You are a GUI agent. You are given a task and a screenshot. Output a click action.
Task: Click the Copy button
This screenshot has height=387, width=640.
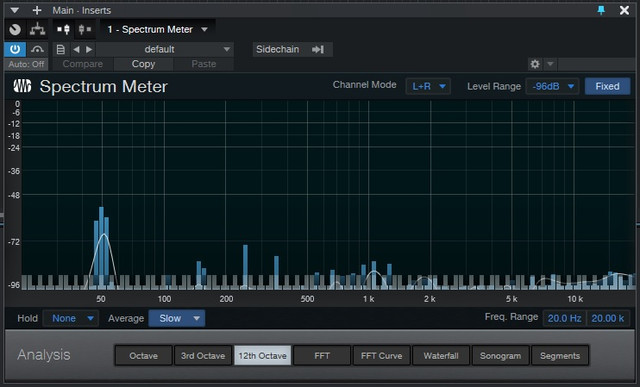point(143,64)
